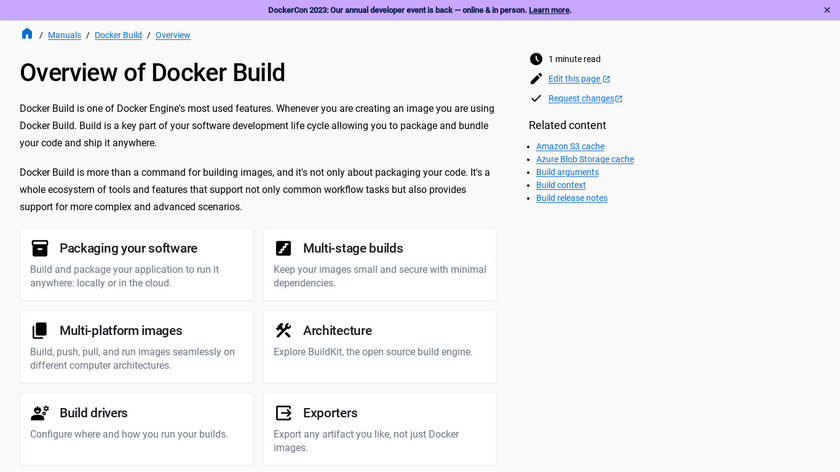Follow the Learn more banner link
The height and width of the screenshot is (472, 840).
click(549, 10)
